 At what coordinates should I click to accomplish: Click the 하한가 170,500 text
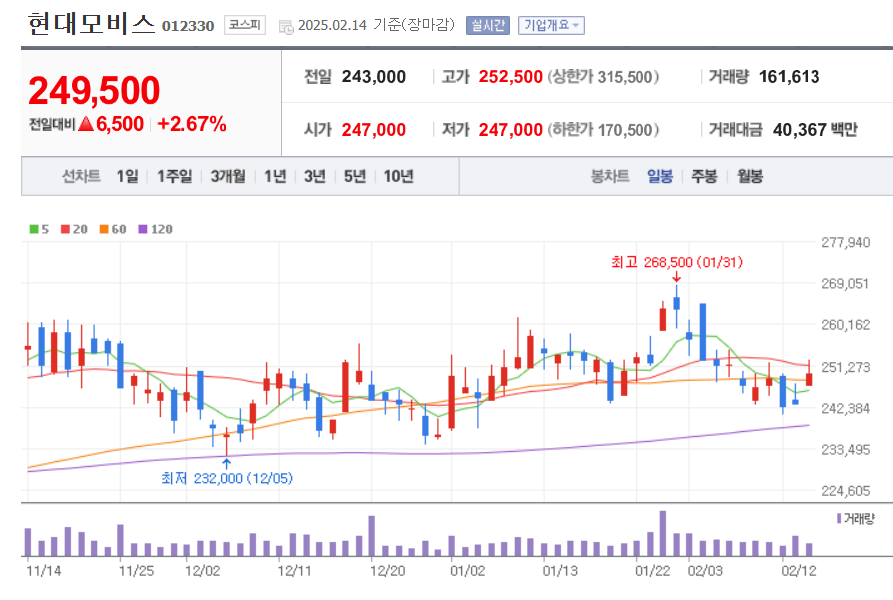tap(604, 130)
